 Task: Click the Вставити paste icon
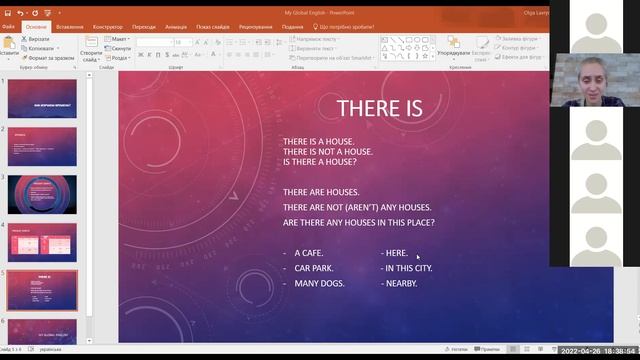[9, 42]
